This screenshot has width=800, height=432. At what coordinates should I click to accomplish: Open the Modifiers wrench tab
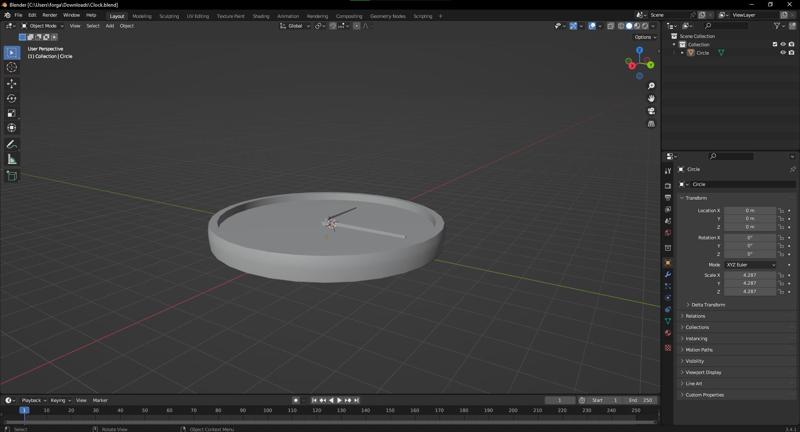[x=668, y=274]
